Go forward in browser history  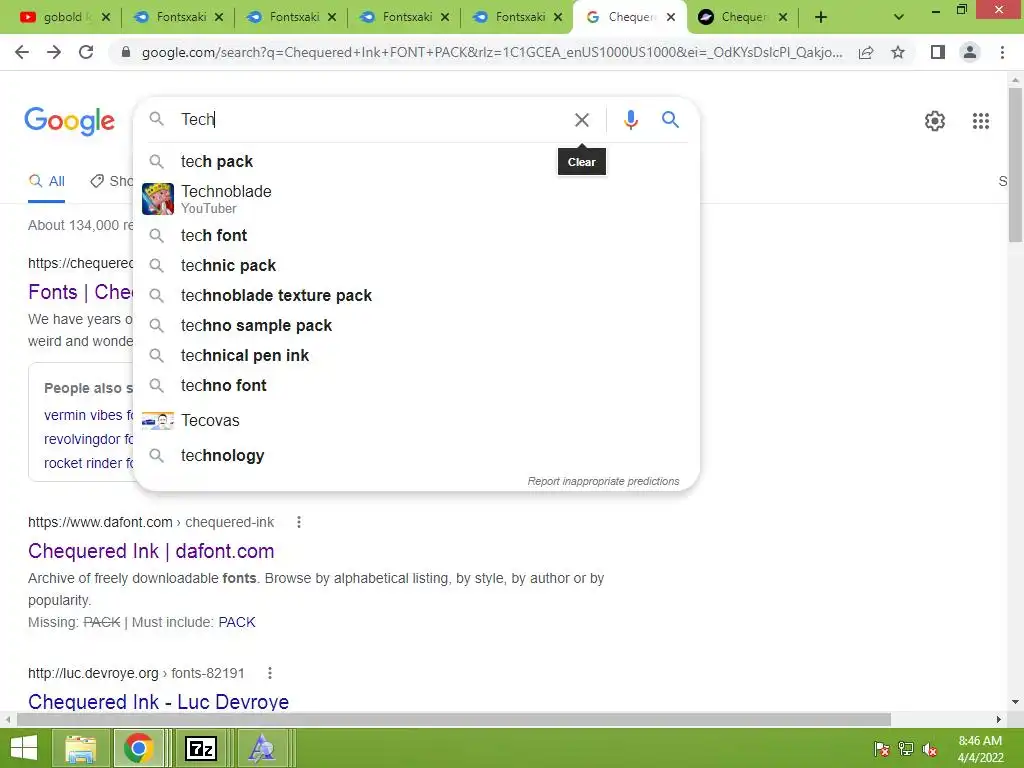[54, 52]
